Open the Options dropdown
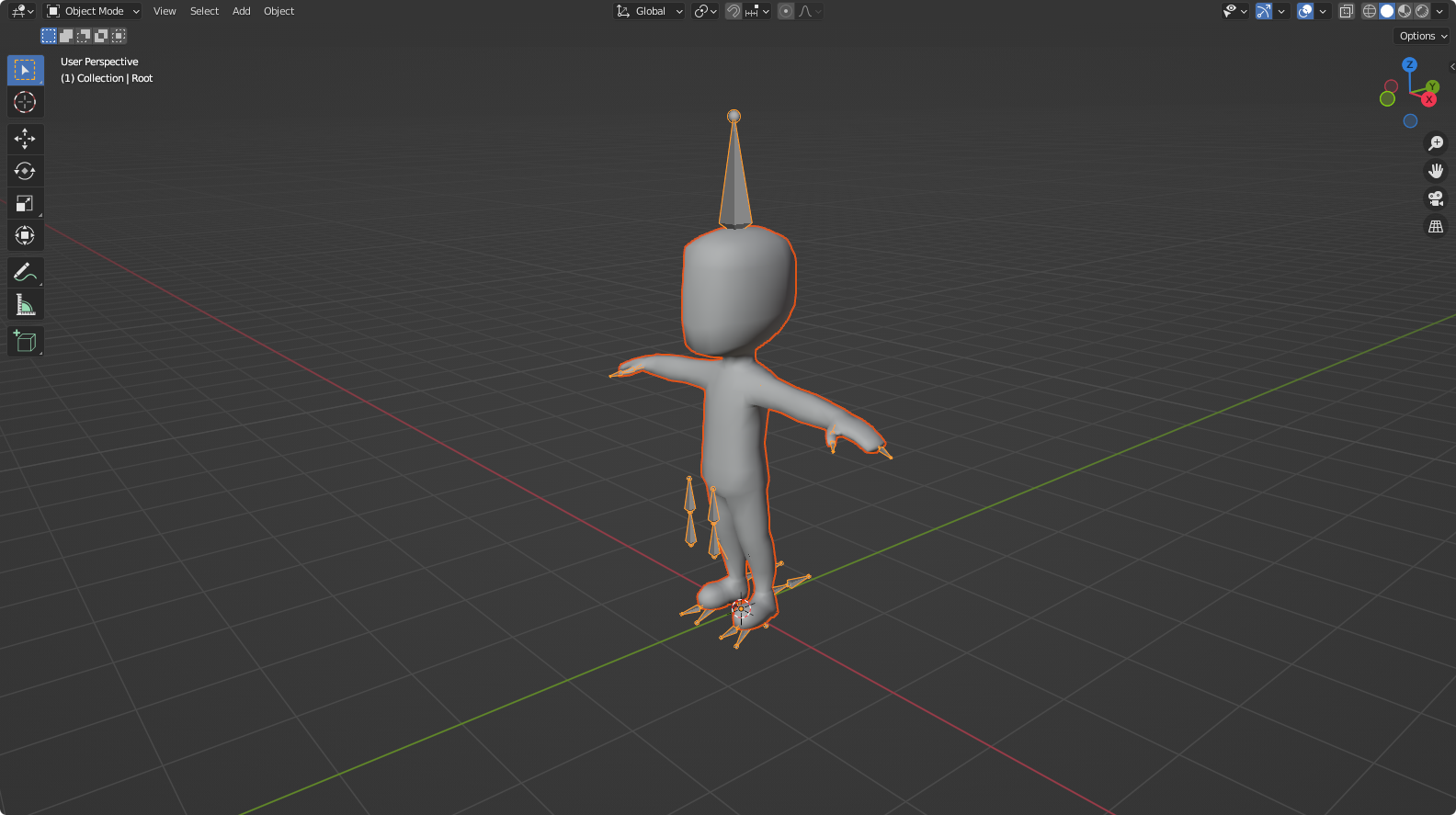The width and height of the screenshot is (1456, 815). coord(1422,36)
